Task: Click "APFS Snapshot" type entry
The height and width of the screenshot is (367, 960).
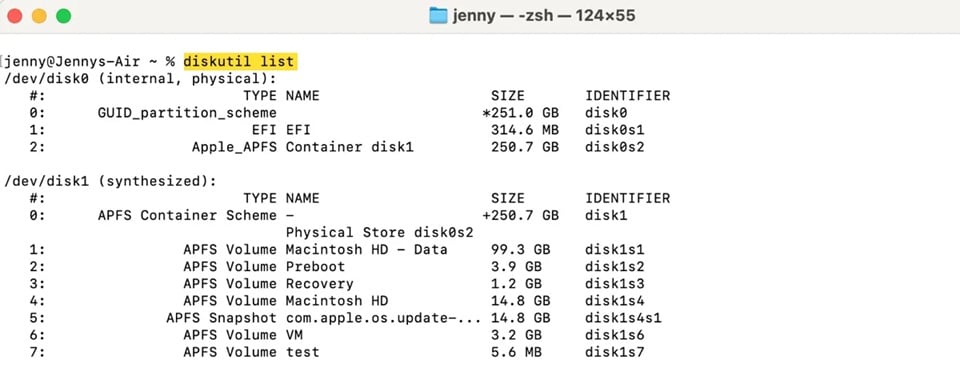Action: [x=221, y=319]
